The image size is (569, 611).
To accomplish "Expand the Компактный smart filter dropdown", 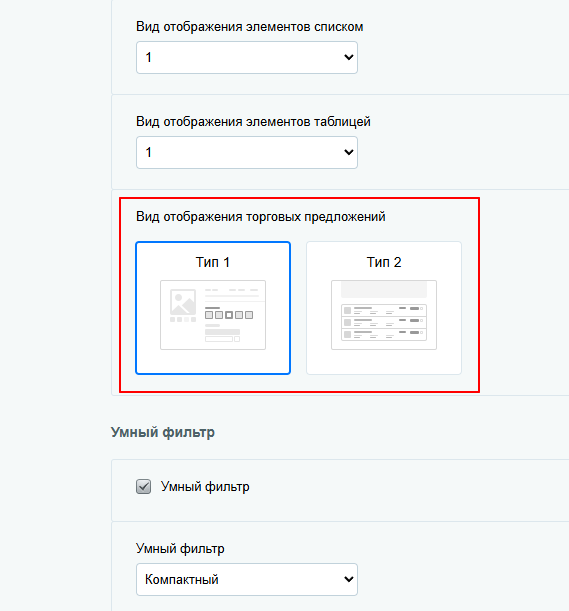I will click(x=247, y=579).
